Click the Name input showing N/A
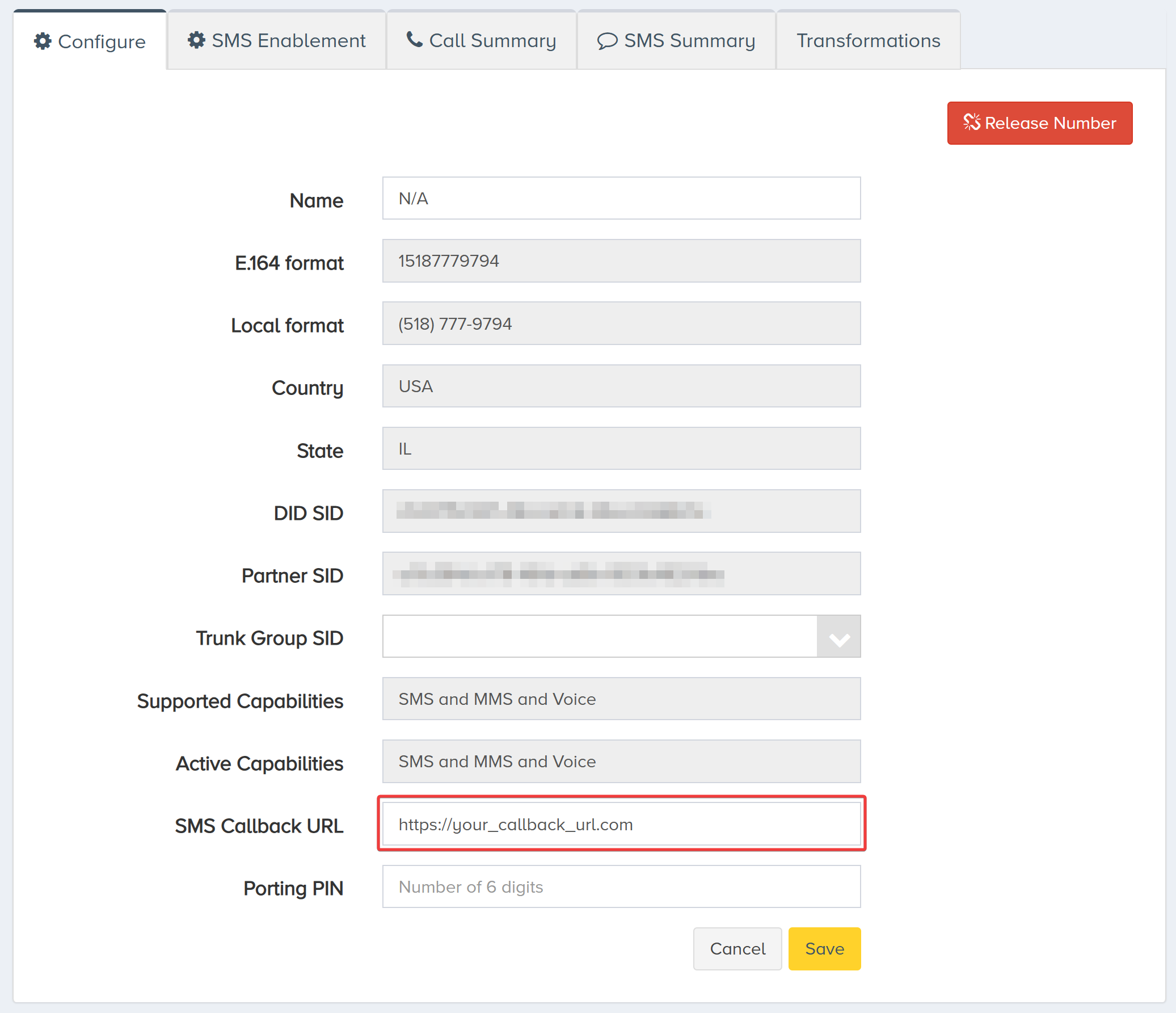1176x1013 pixels. [621, 198]
